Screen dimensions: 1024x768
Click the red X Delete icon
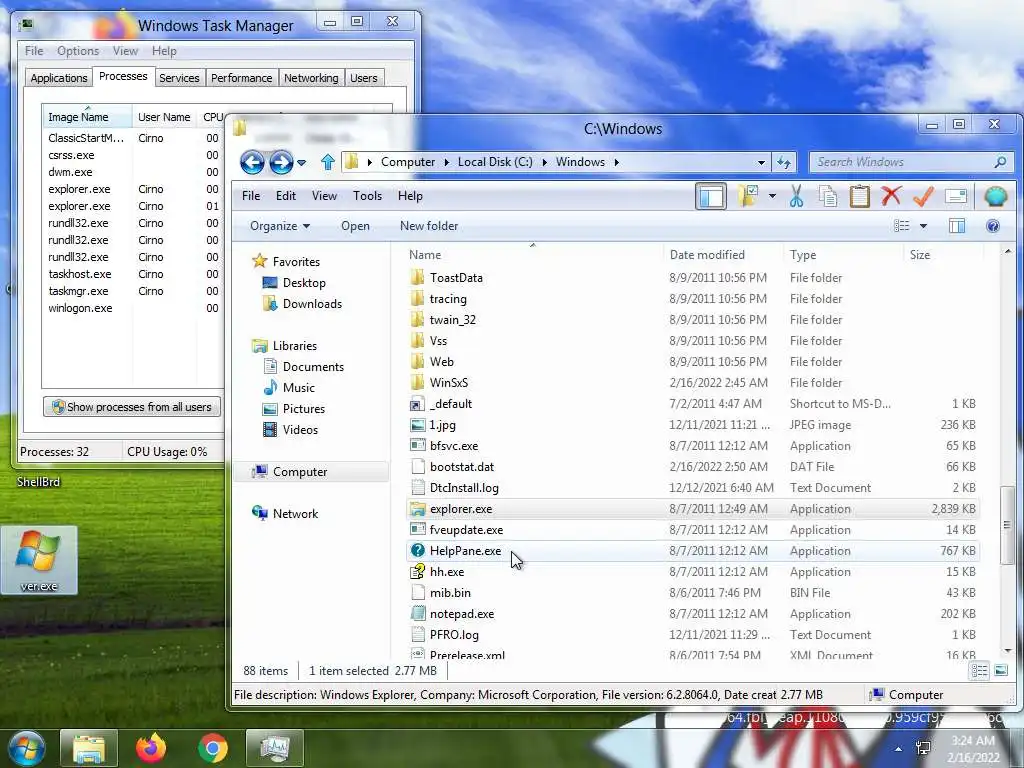pyautogui.click(x=891, y=196)
